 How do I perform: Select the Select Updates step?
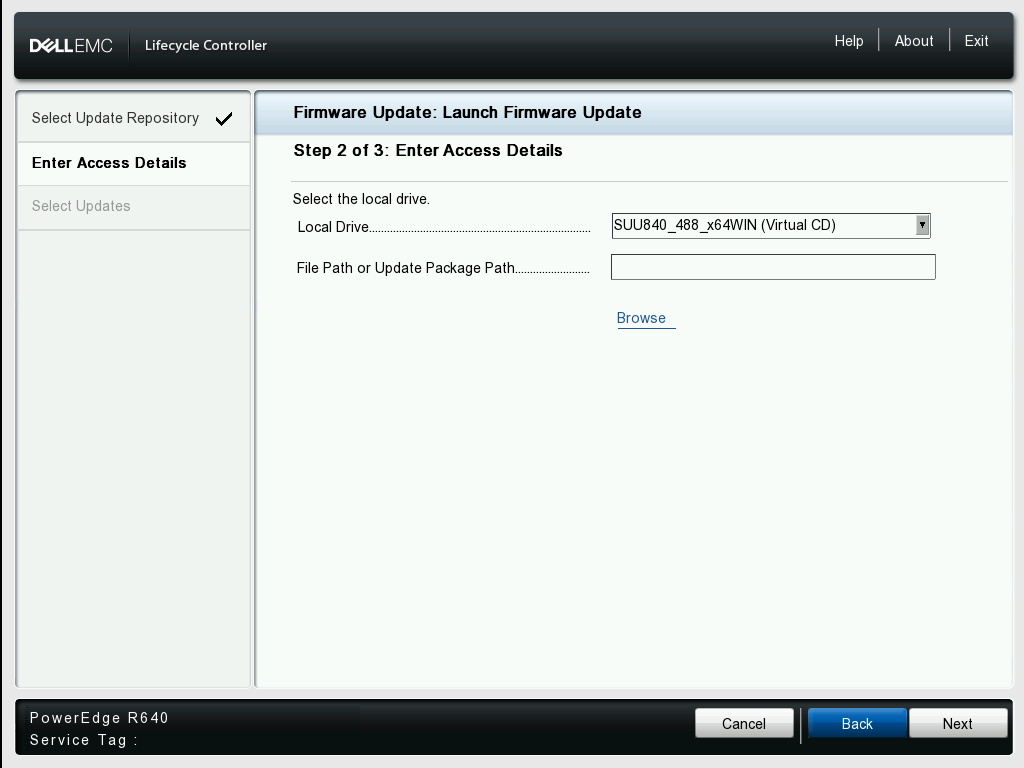133,206
